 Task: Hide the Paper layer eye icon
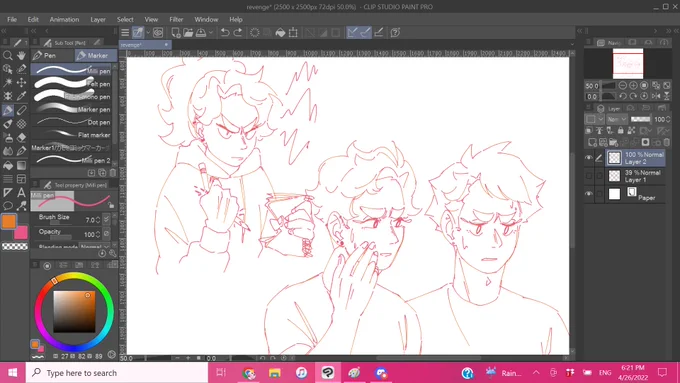click(x=588, y=194)
